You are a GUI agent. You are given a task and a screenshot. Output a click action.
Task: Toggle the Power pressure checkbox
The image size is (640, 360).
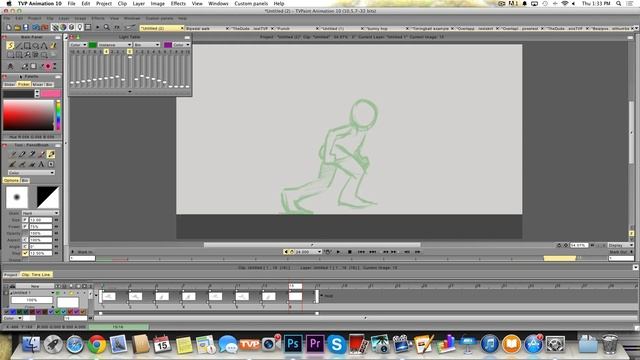click(25, 227)
